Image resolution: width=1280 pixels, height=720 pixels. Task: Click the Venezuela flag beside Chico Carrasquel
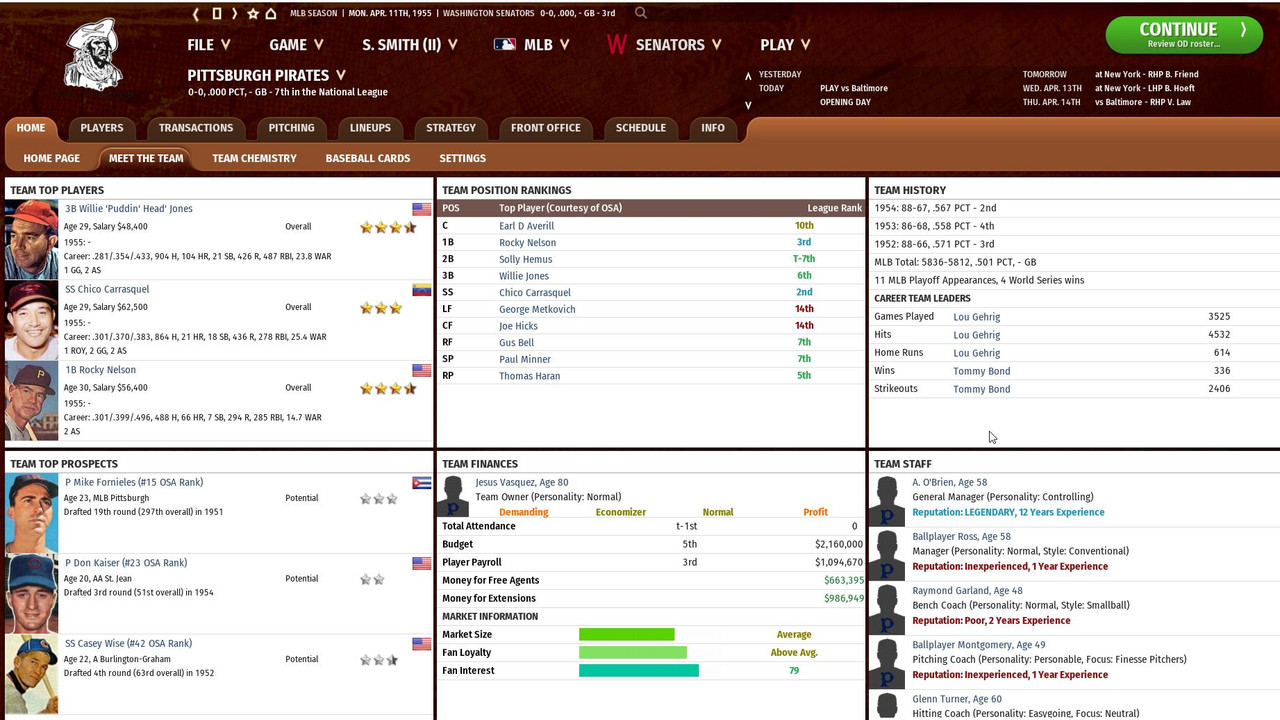422,290
